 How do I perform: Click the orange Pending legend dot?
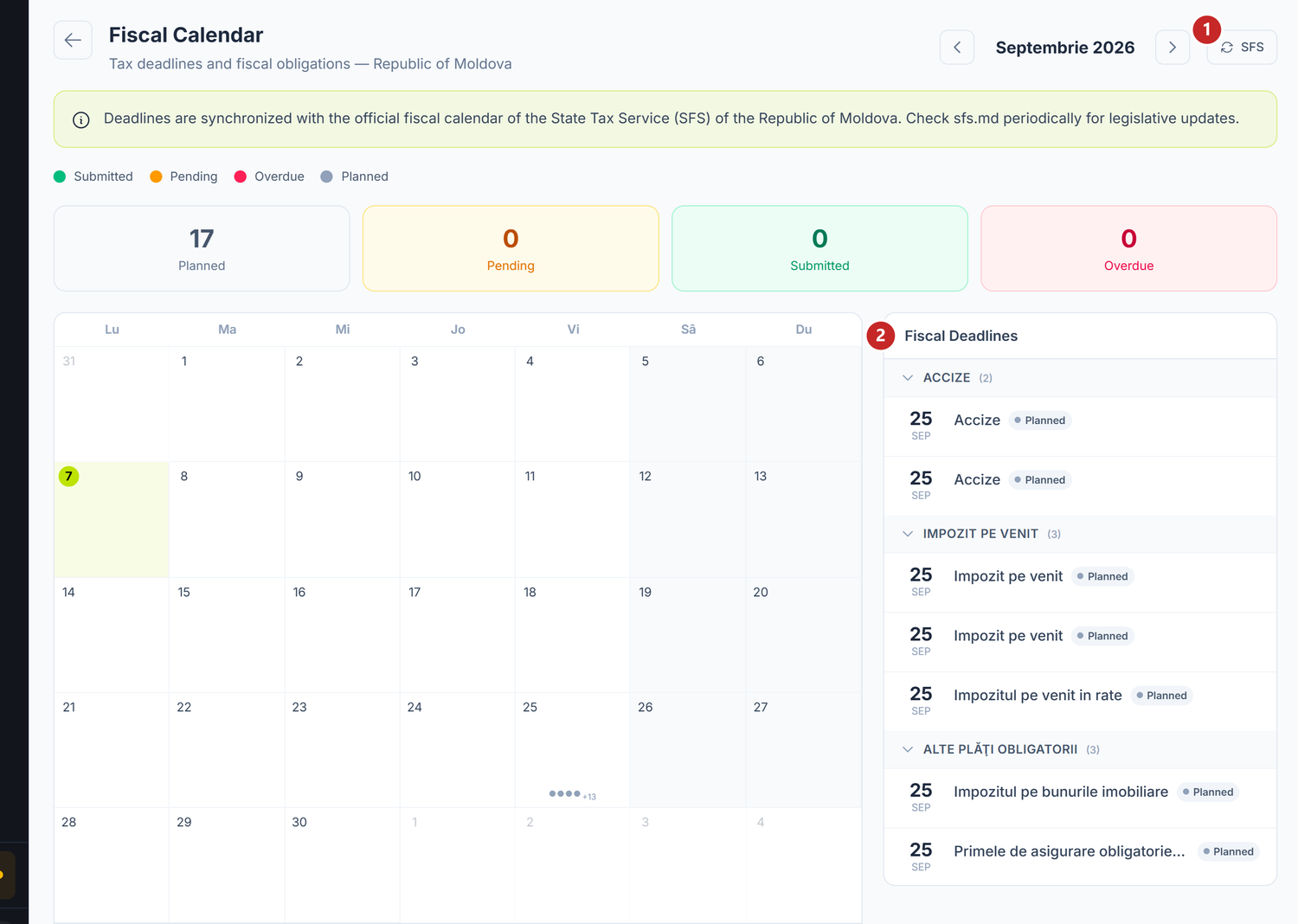(156, 176)
